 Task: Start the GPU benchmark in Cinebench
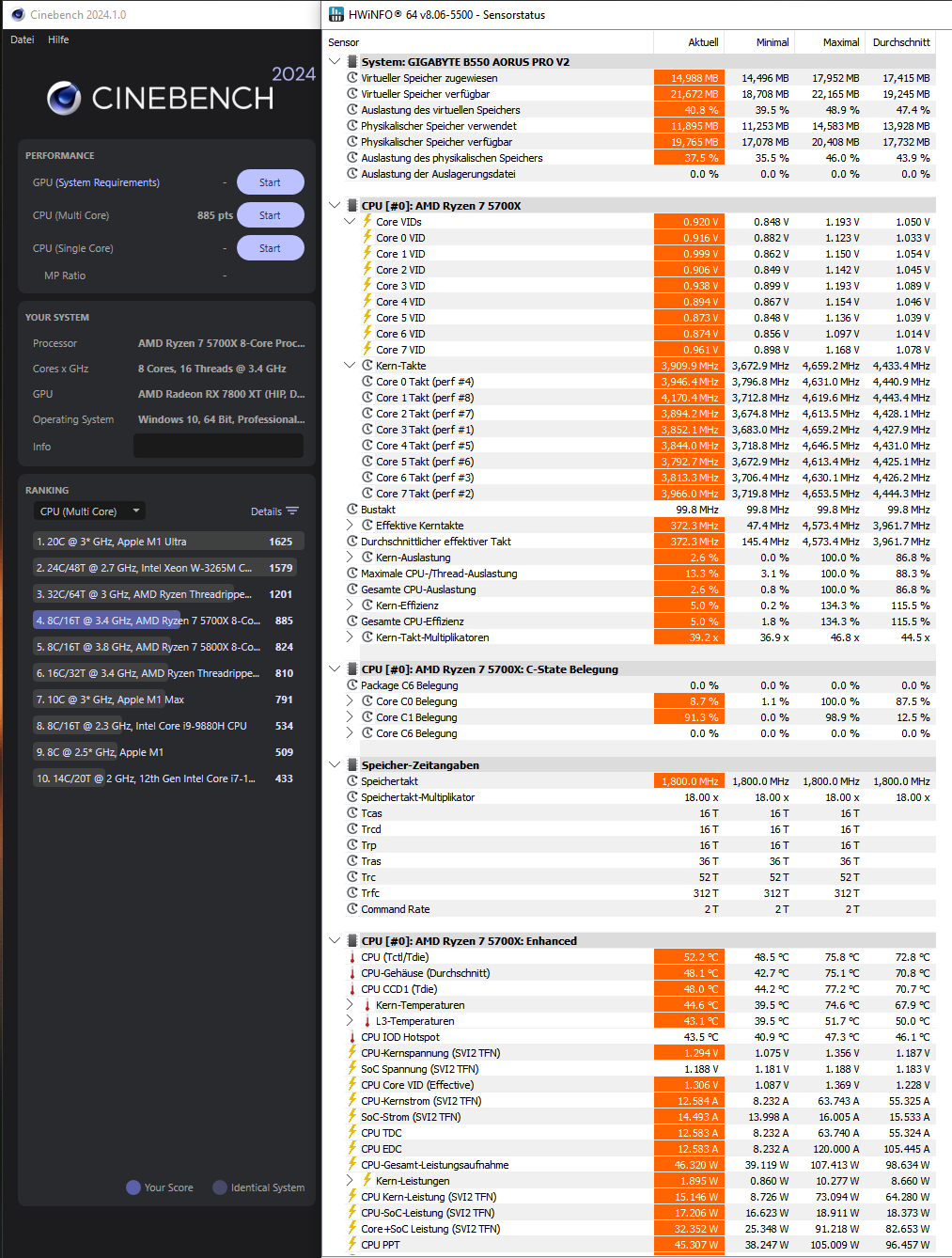[270, 182]
